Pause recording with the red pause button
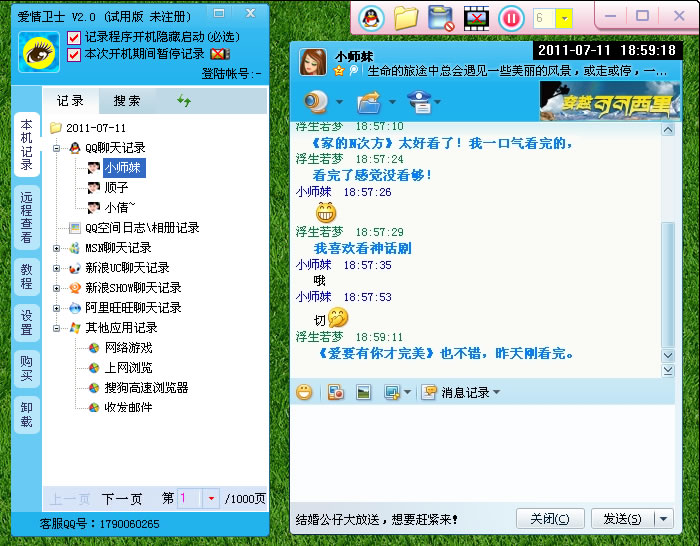Screen dimensions: 700x546 (511, 19)
